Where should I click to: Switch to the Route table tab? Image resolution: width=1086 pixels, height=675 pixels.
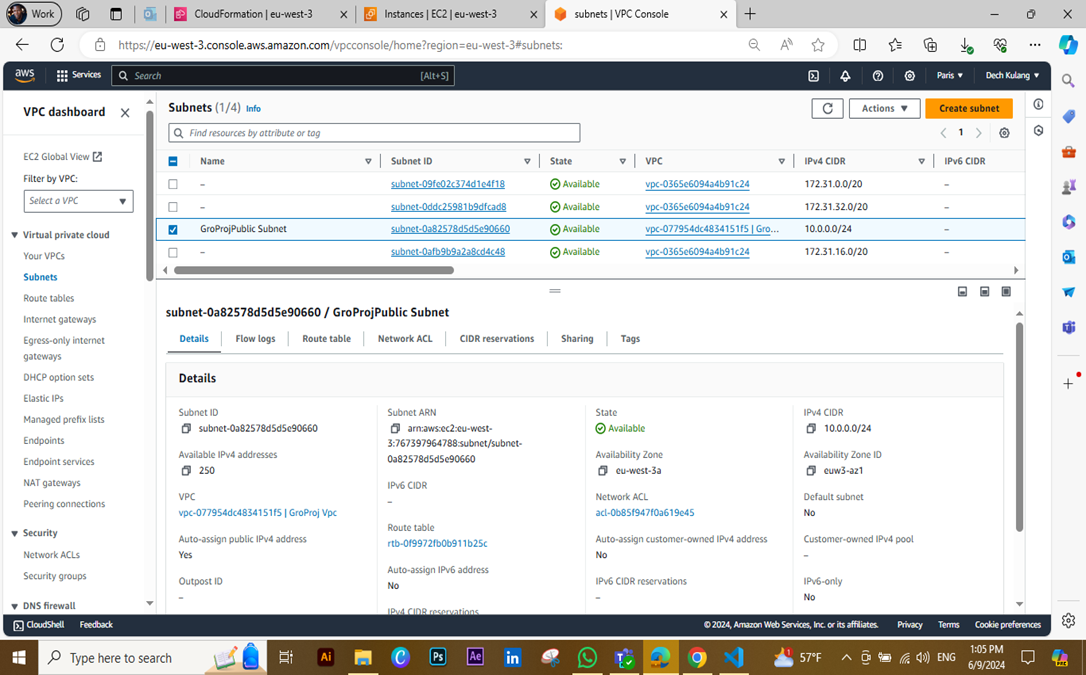[x=326, y=339]
